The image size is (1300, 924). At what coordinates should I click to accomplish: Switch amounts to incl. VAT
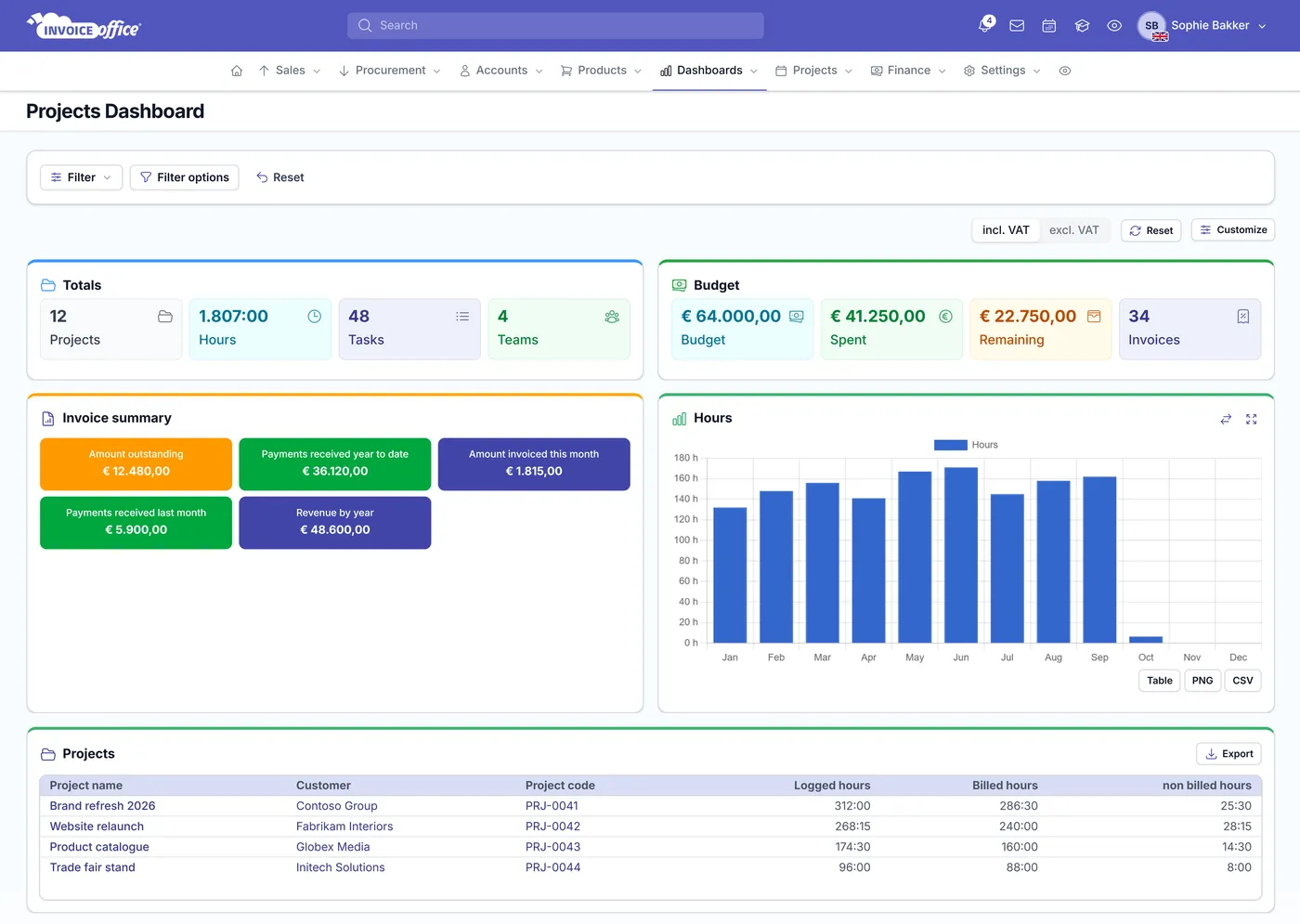pyautogui.click(x=1006, y=230)
